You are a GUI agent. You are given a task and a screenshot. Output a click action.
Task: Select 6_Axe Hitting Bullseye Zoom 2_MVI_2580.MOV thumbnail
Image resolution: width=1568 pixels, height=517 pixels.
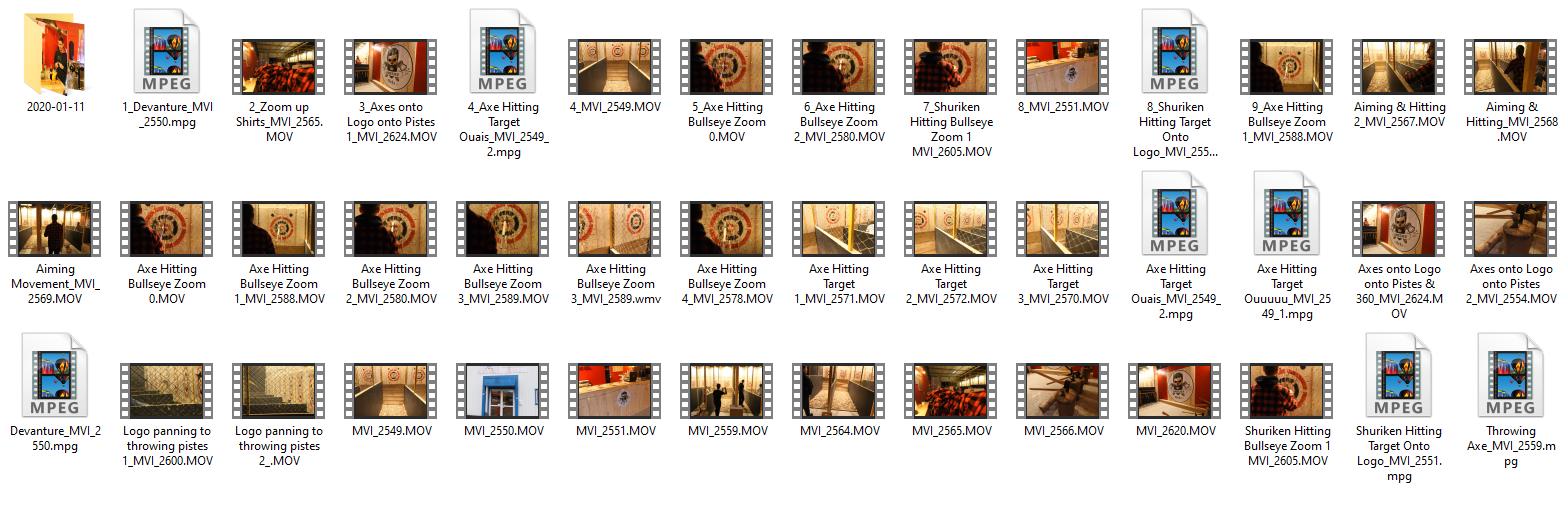(x=839, y=67)
